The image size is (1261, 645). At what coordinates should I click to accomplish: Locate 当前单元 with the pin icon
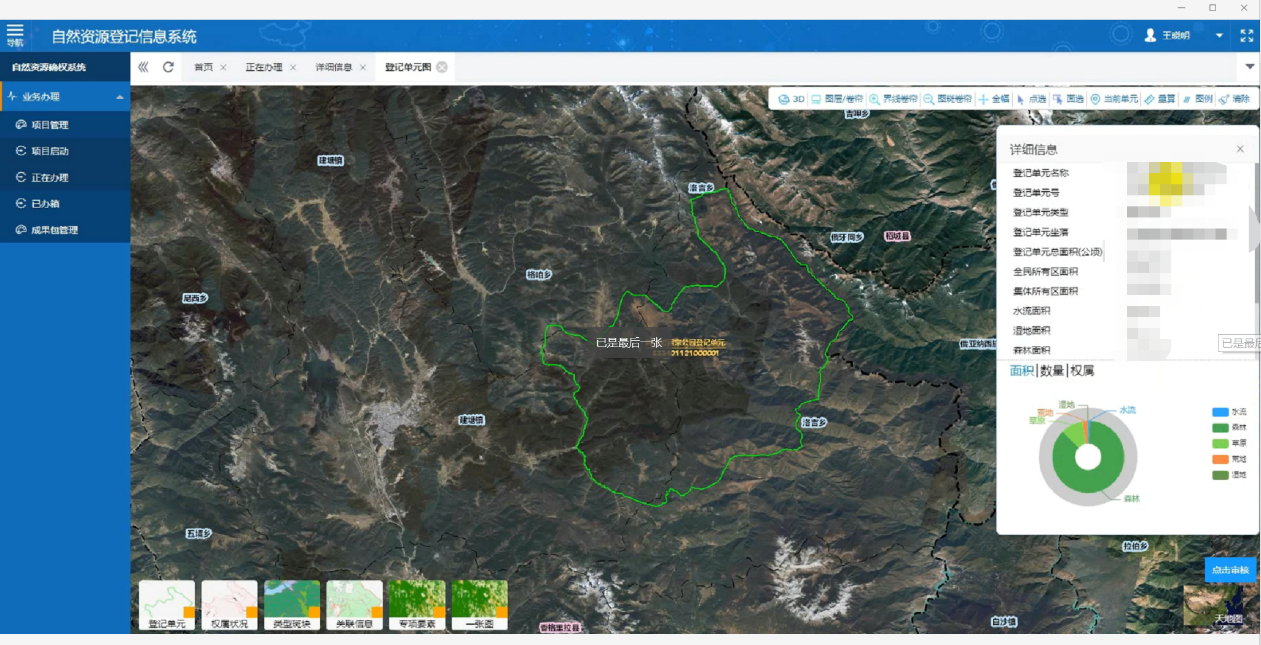coord(1114,99)
